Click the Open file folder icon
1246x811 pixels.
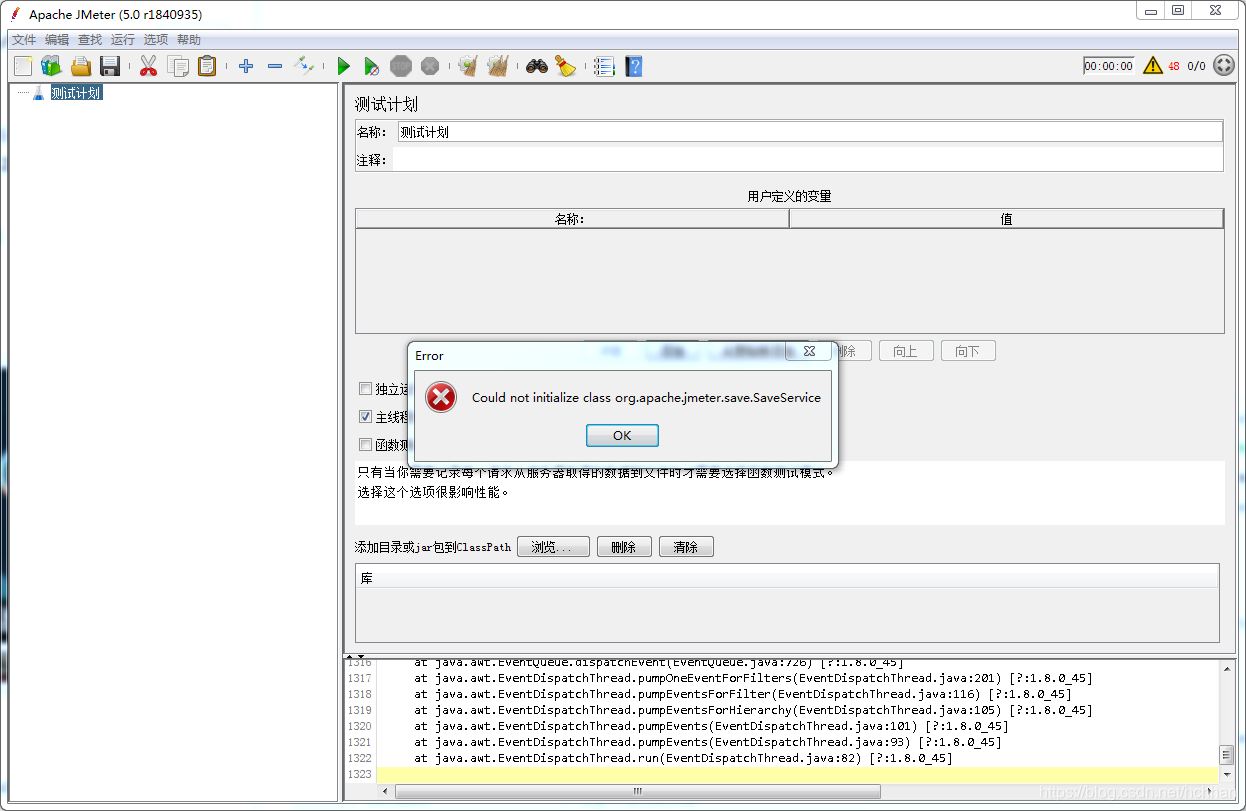click(x=81, y=66)
